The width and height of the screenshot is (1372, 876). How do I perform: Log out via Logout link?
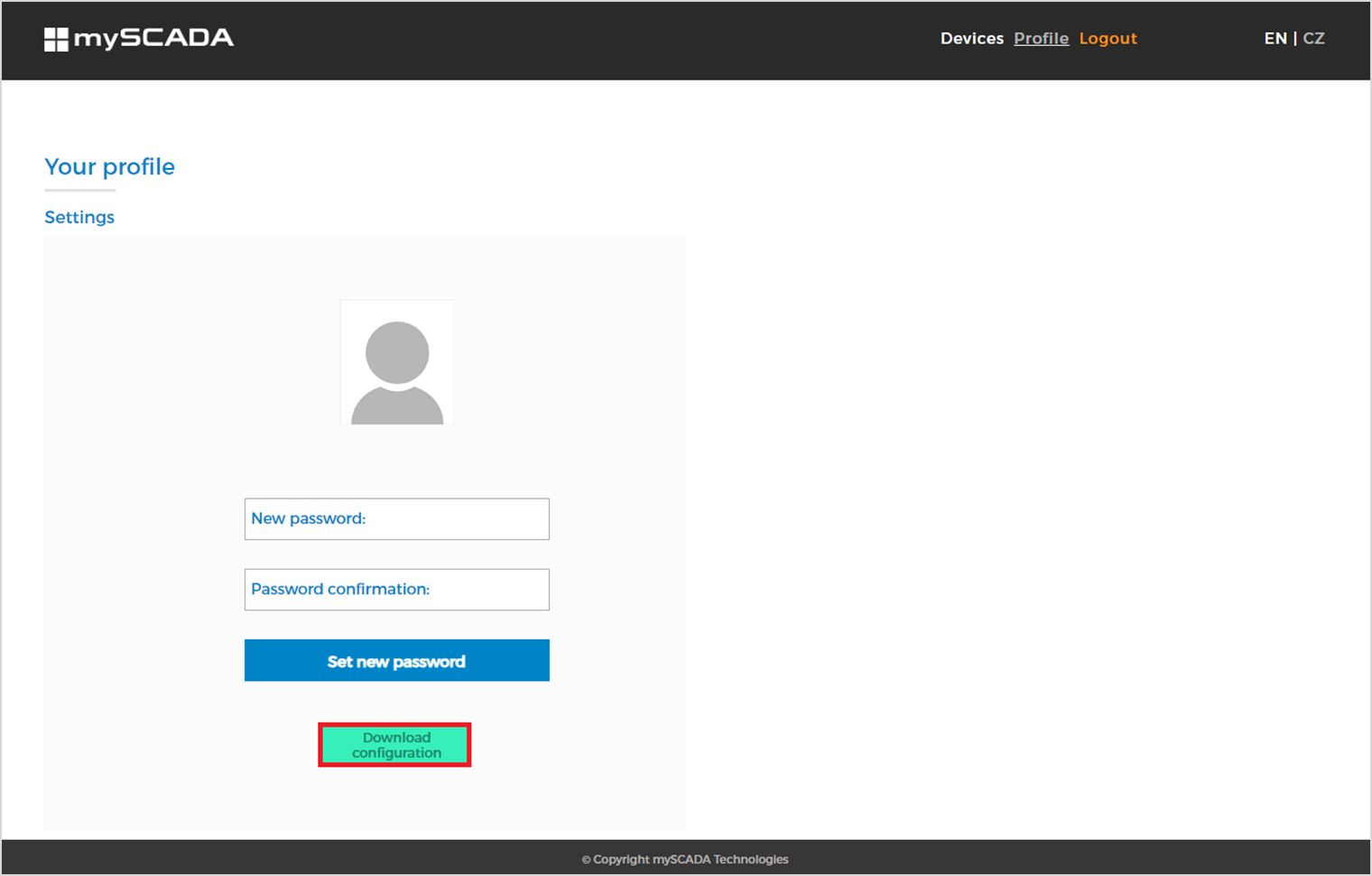[x=1108, y=39]
